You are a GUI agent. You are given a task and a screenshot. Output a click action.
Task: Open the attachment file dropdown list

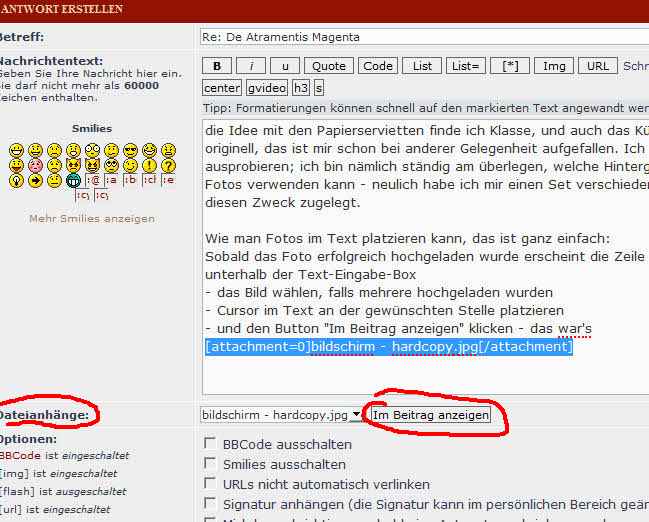tap(355, 415)
